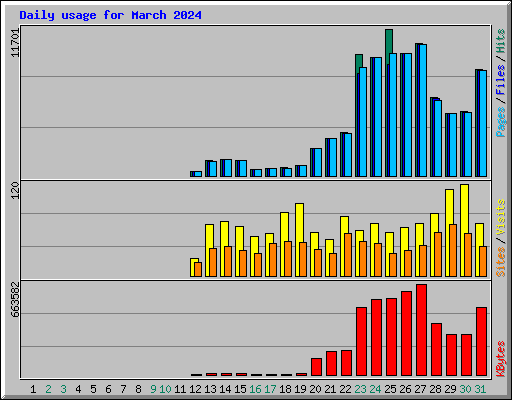Click the Hits legend label

501,41
